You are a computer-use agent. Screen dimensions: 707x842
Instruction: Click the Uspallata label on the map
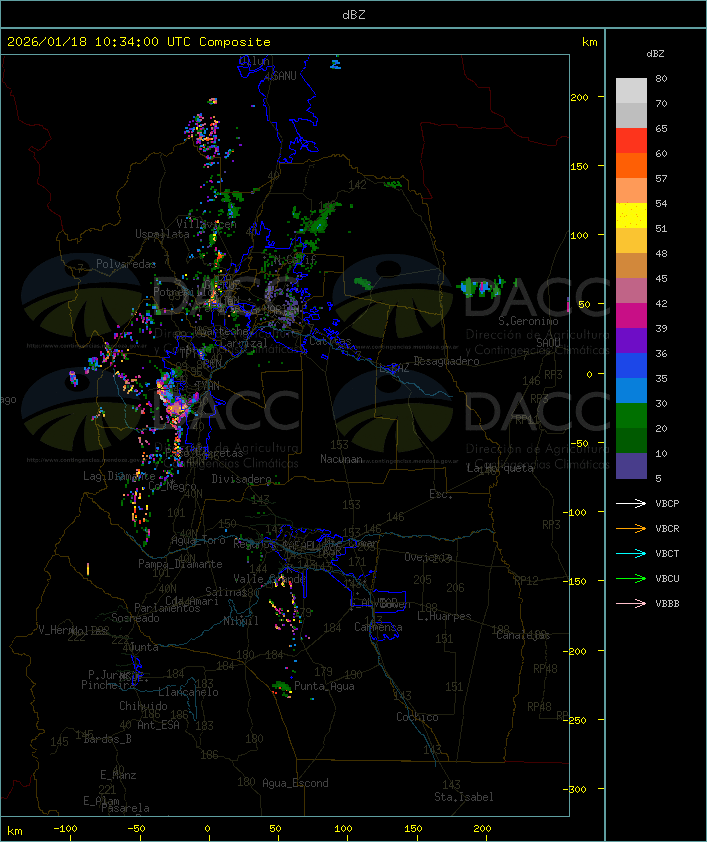click(162, 234)
